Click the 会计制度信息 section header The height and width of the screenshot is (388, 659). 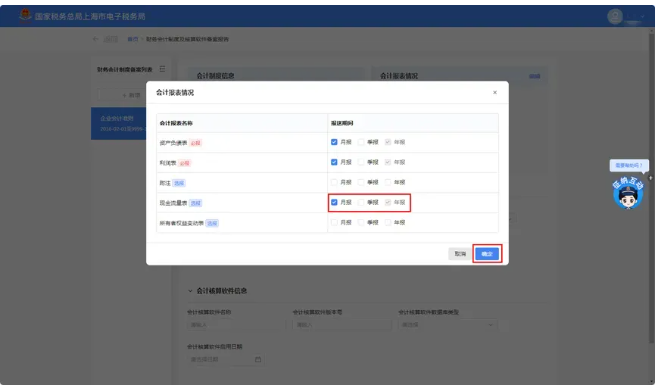coord(216,76)
